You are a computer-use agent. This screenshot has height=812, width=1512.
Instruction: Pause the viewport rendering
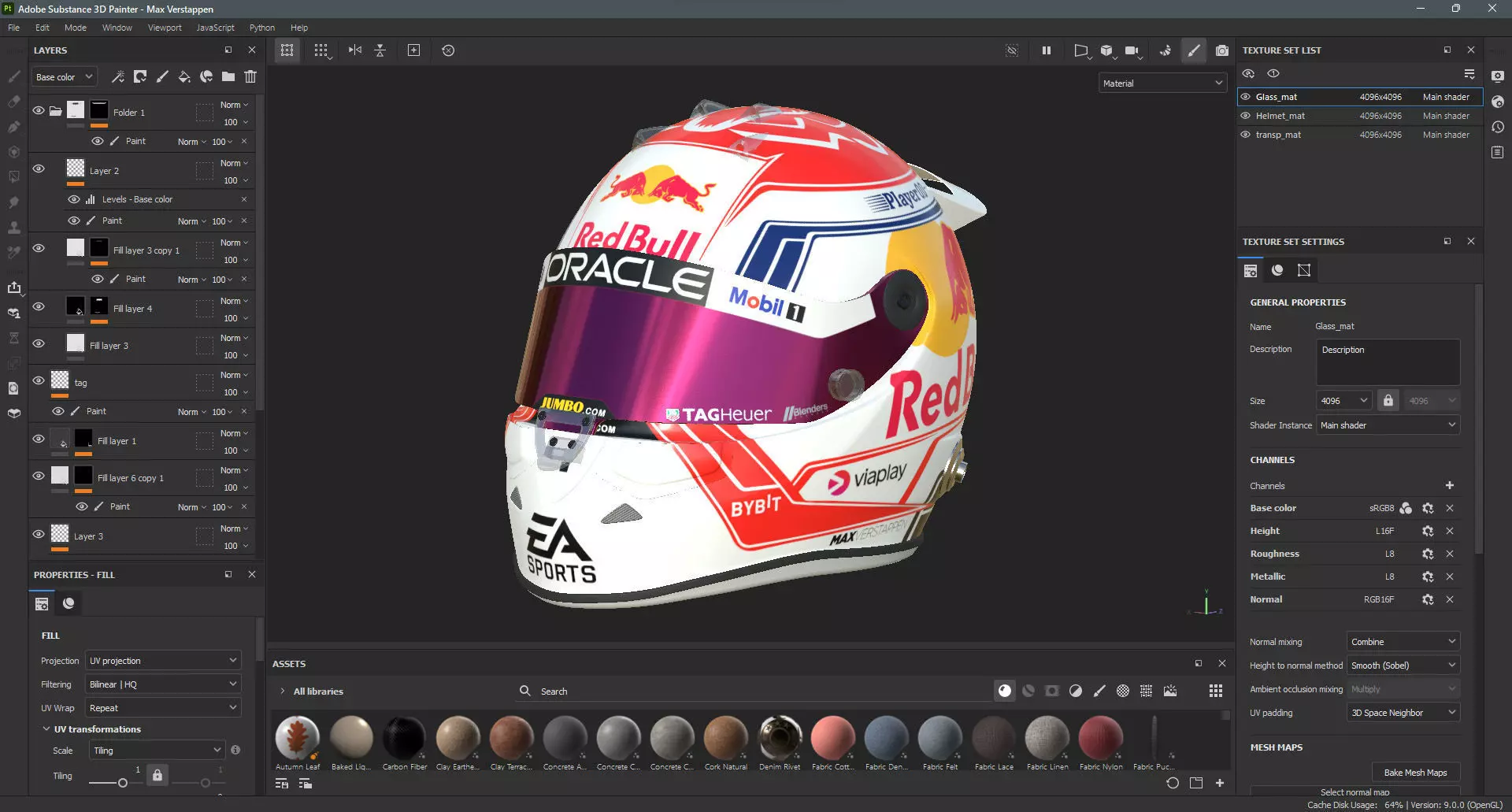(x=1047, y=50)
